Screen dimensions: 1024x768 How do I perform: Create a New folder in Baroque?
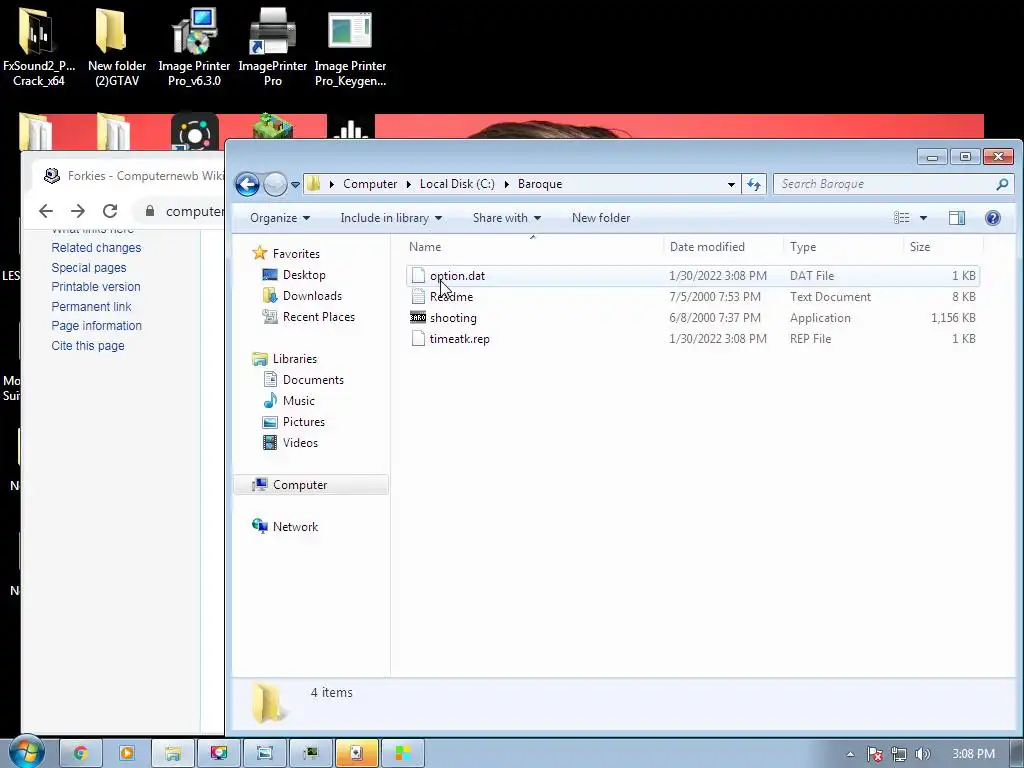[x=601, y=218]
